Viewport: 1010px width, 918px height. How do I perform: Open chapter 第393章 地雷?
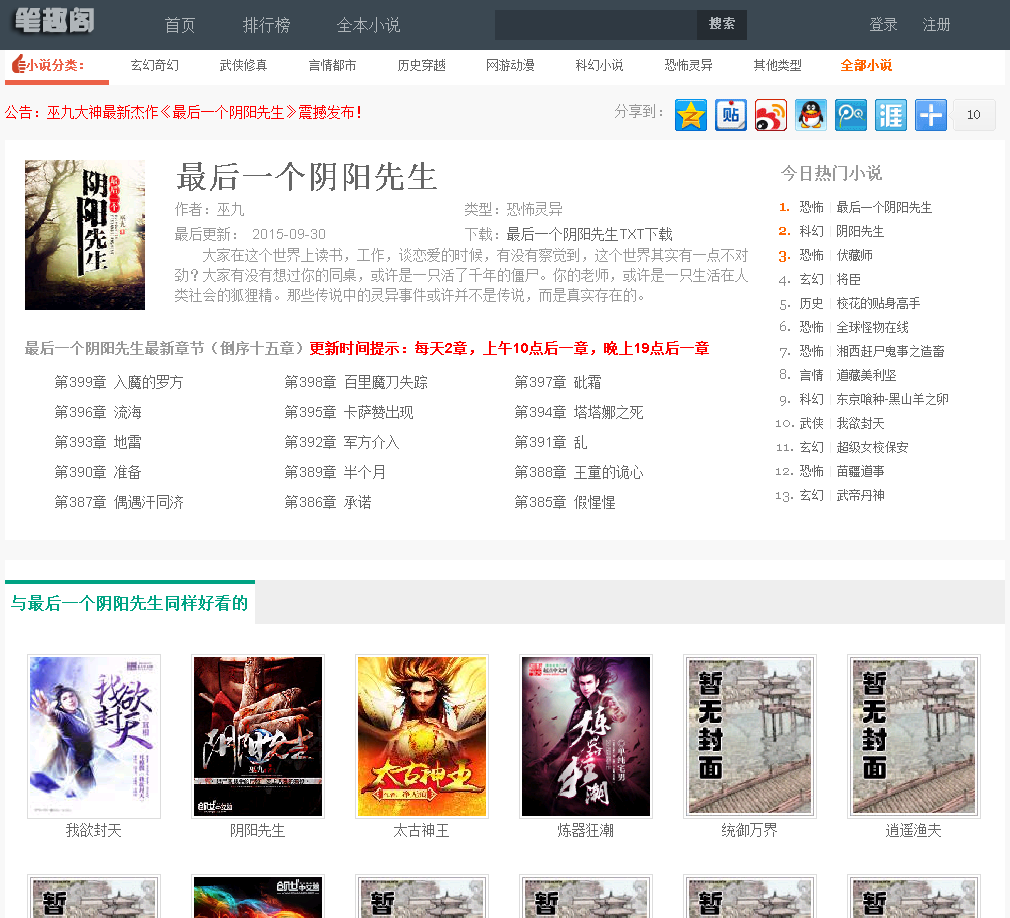pos(98,442)
